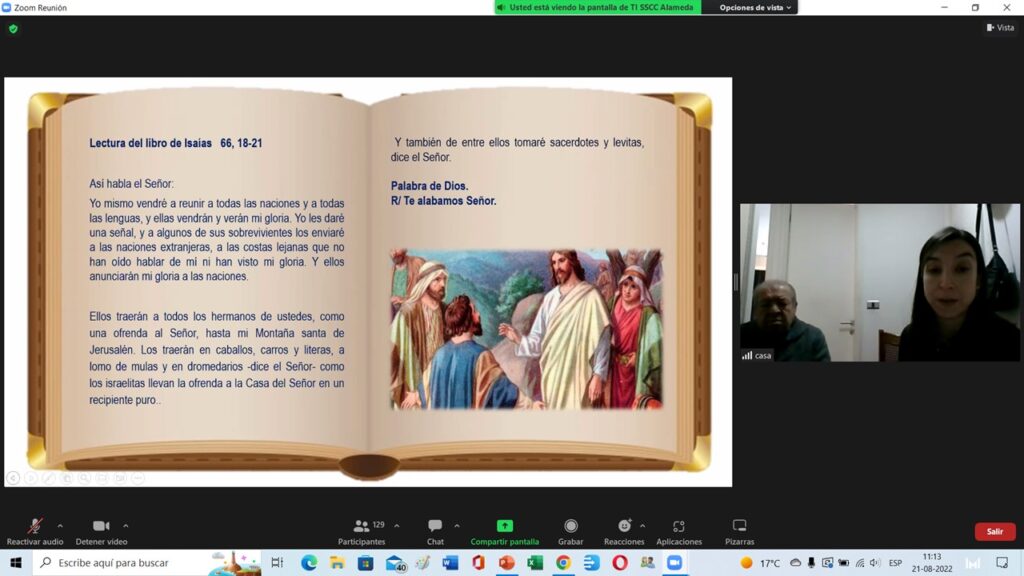Open more options ellipsis in slideshow controls
The height and width of the screenshot is (576, 1024).
[137, 478]
